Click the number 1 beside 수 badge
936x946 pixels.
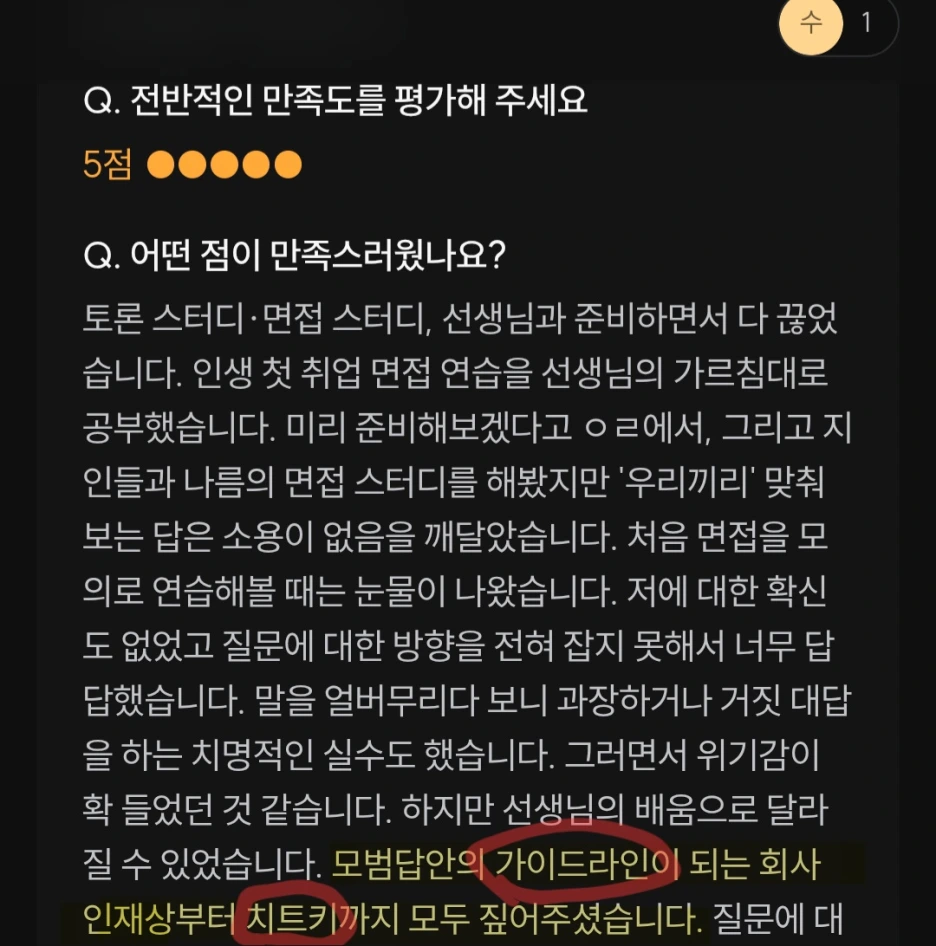(x=866, y=24)
